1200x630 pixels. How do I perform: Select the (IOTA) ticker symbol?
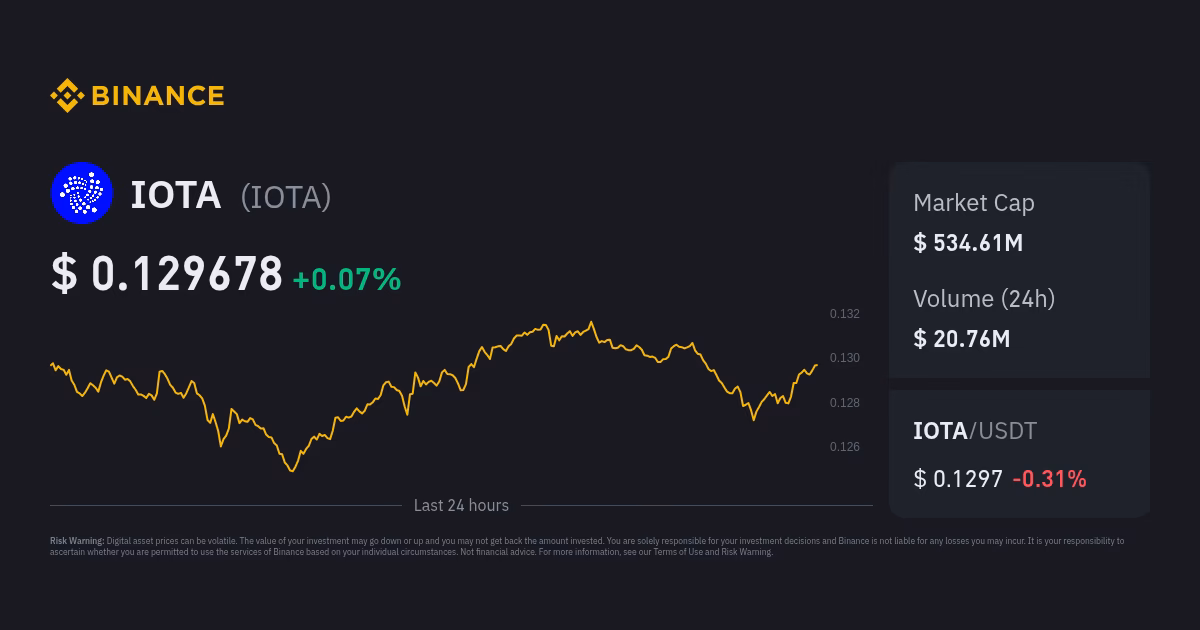pos(285,197)
